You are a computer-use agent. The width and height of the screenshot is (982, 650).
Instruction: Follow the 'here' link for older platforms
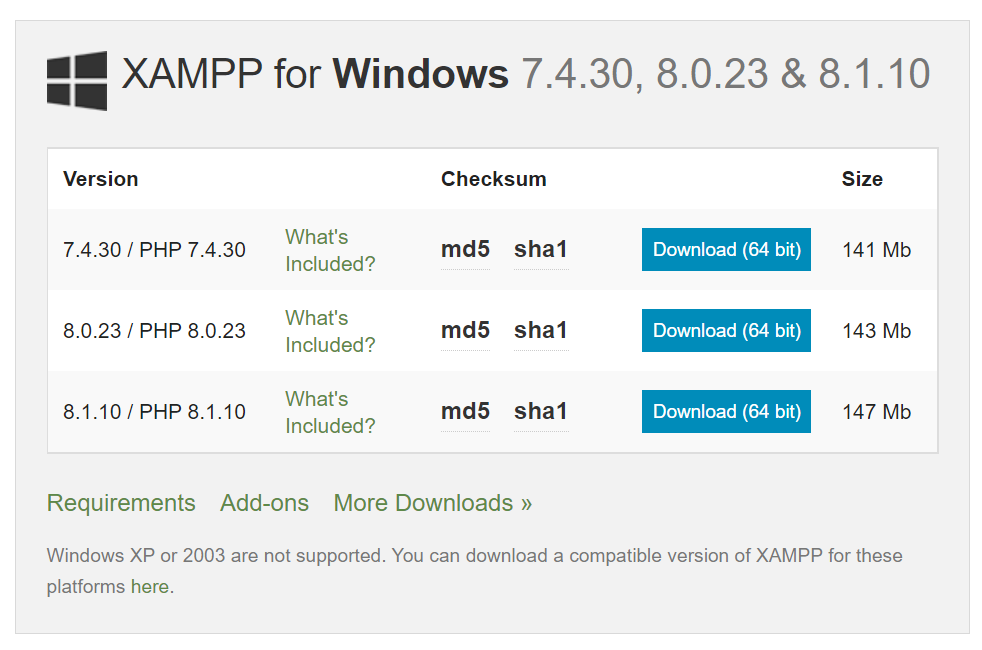150,586
